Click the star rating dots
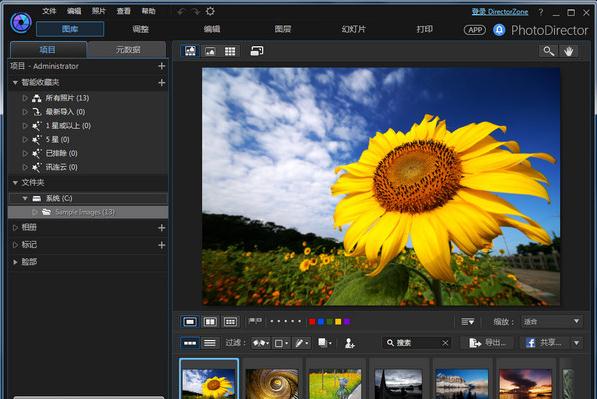Image resolution: width=597 pixels, height=399 pixels. pyautogui.click(x=286, y=322)
